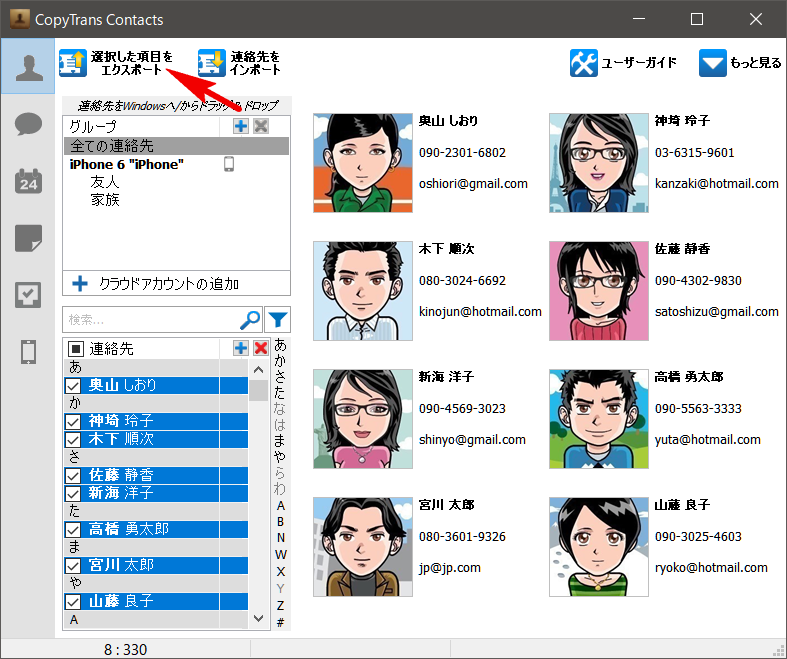Select the 家族 group
Image resolution: width=787 pixels, height=659 pixels.
(105, 200)
